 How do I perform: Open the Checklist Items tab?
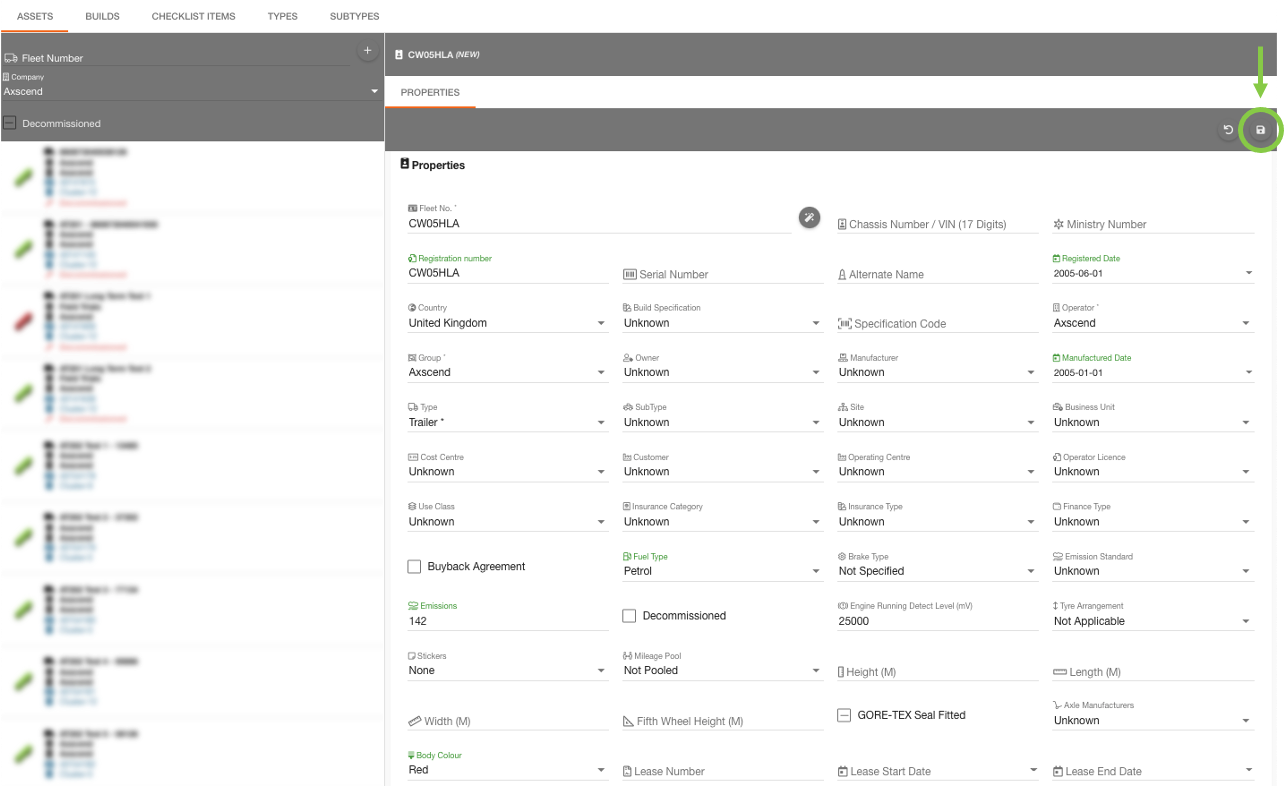point(193,17)
